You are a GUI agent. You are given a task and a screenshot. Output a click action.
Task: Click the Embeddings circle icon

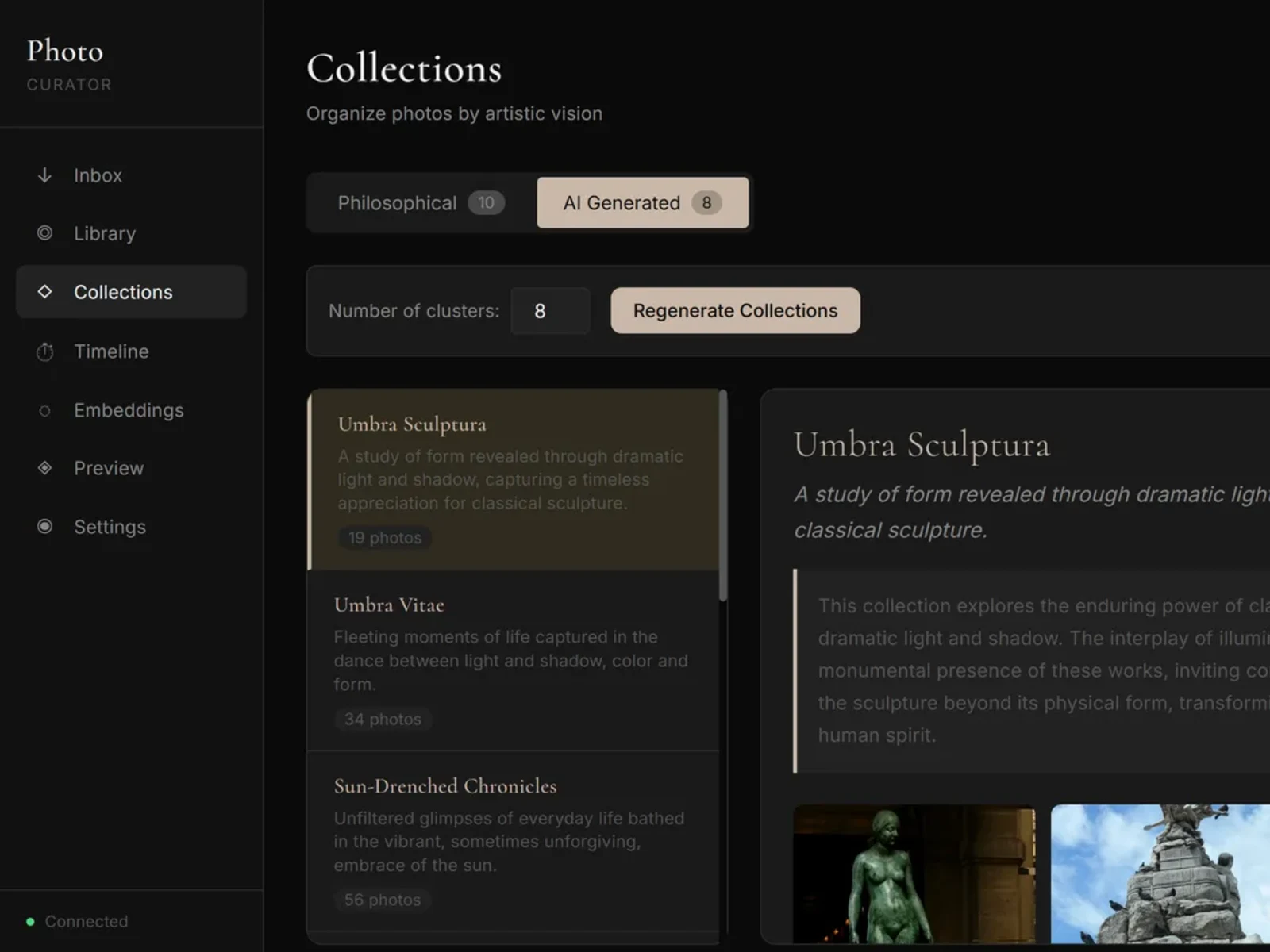click(x=44, y=410)
